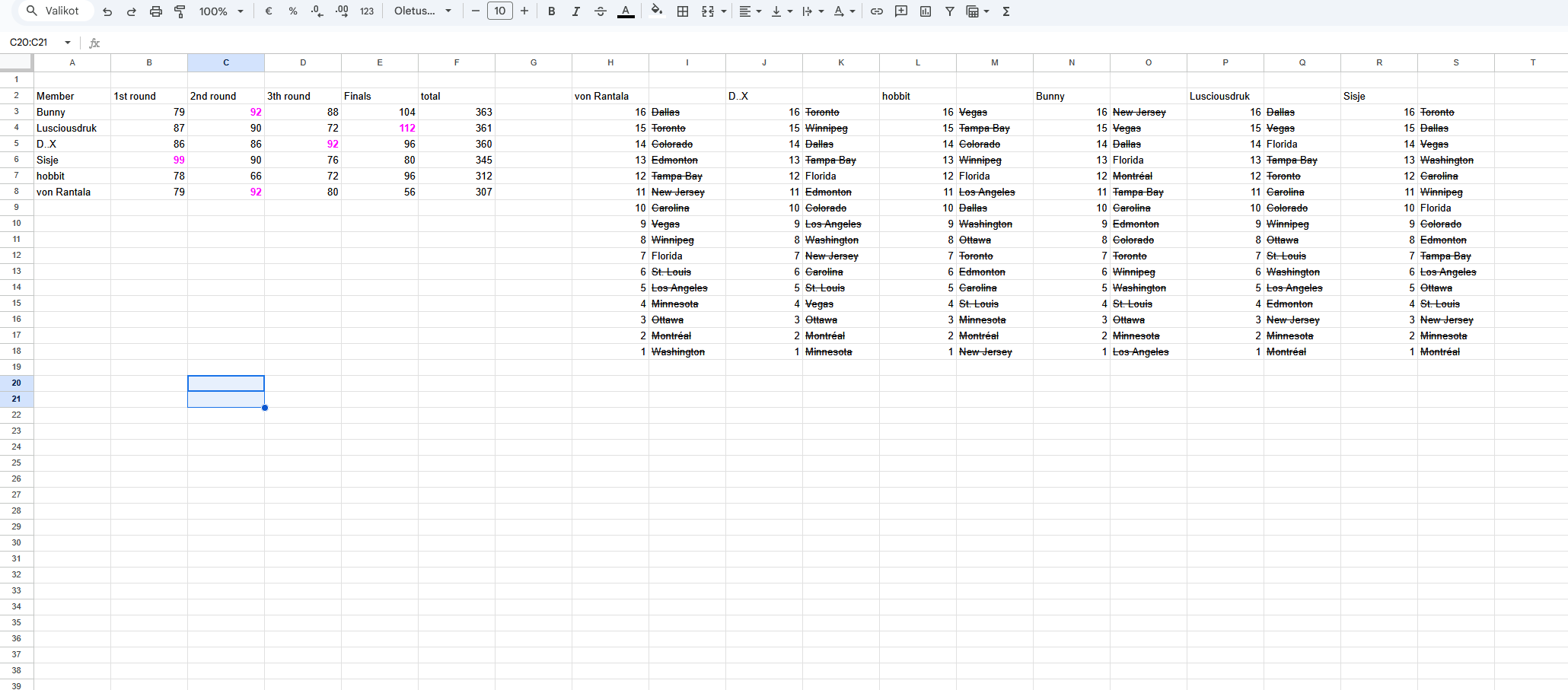Open the cell borders options
This screenshot has height=690, width=1568.
pyautogui.click(x=683, y=11)
